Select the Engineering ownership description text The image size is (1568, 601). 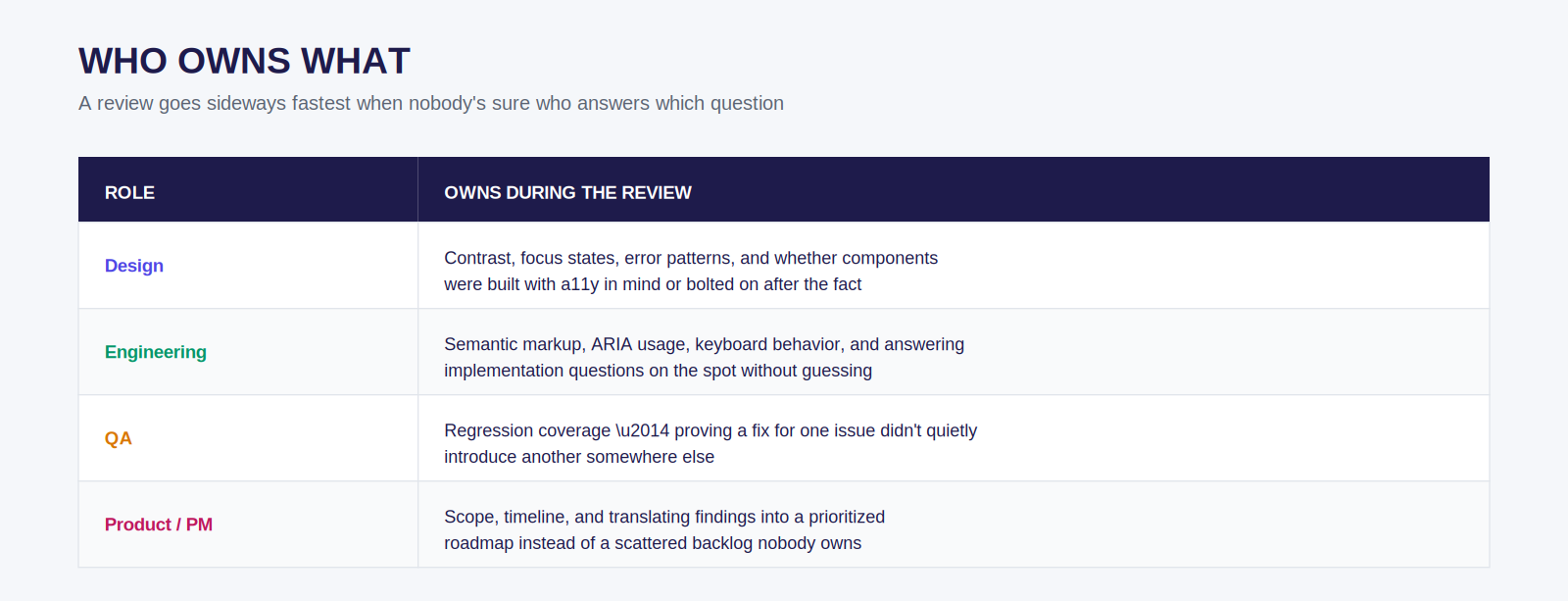[704, 357]
